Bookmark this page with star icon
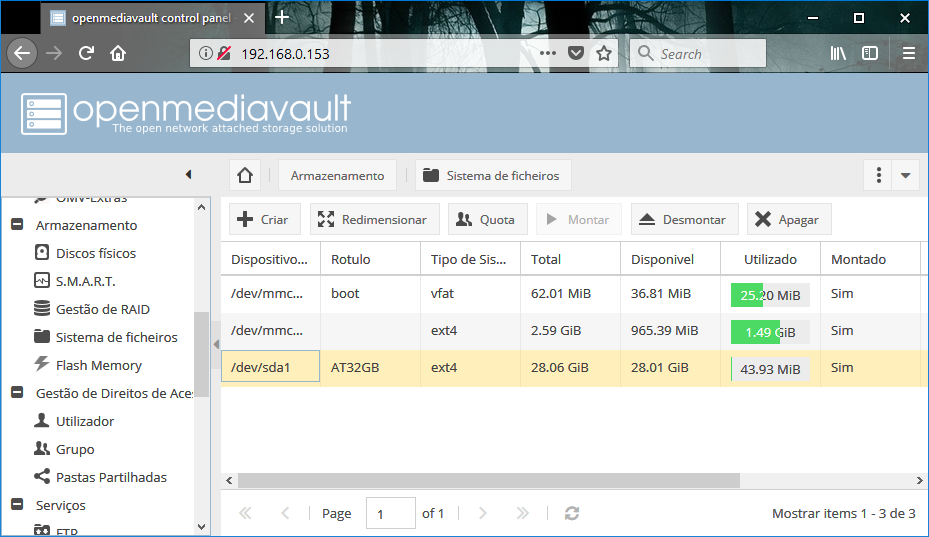Screen dimensions: 929x537 click(604, 53)
